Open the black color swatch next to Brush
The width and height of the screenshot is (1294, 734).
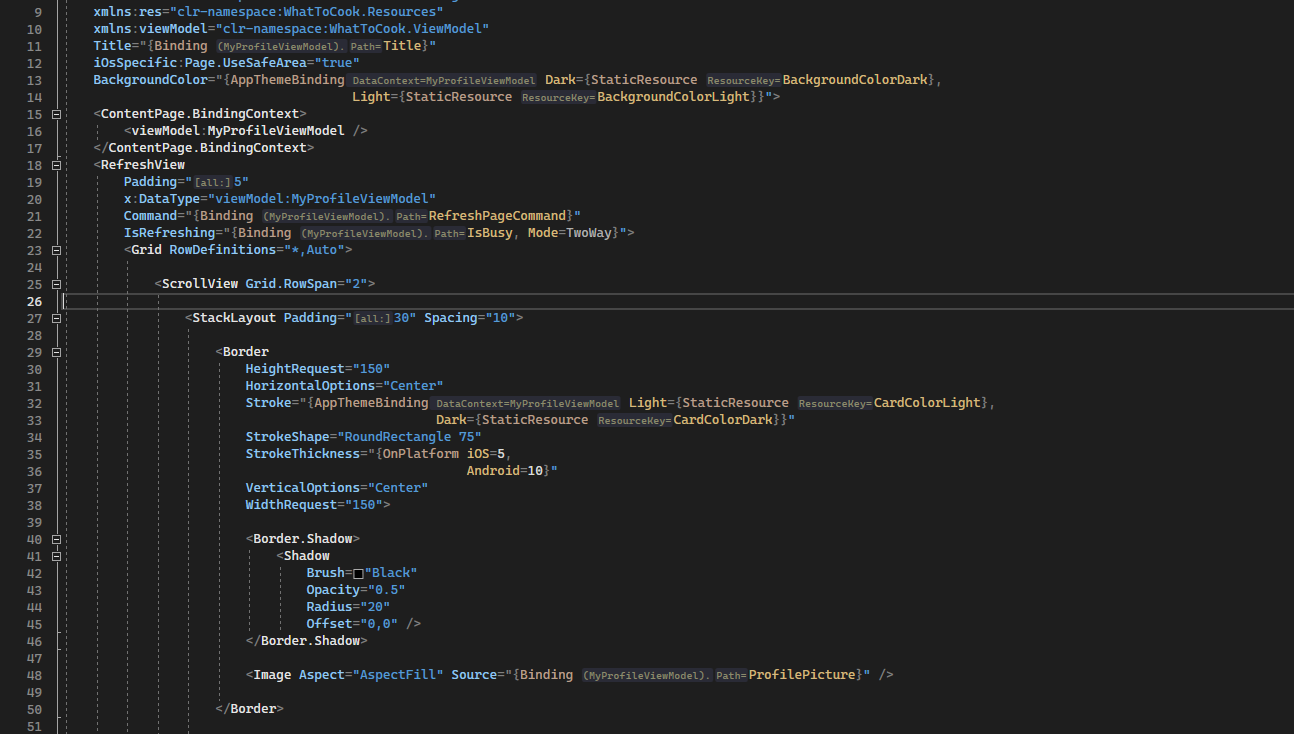pyautogui.click(x=356, y=572)
